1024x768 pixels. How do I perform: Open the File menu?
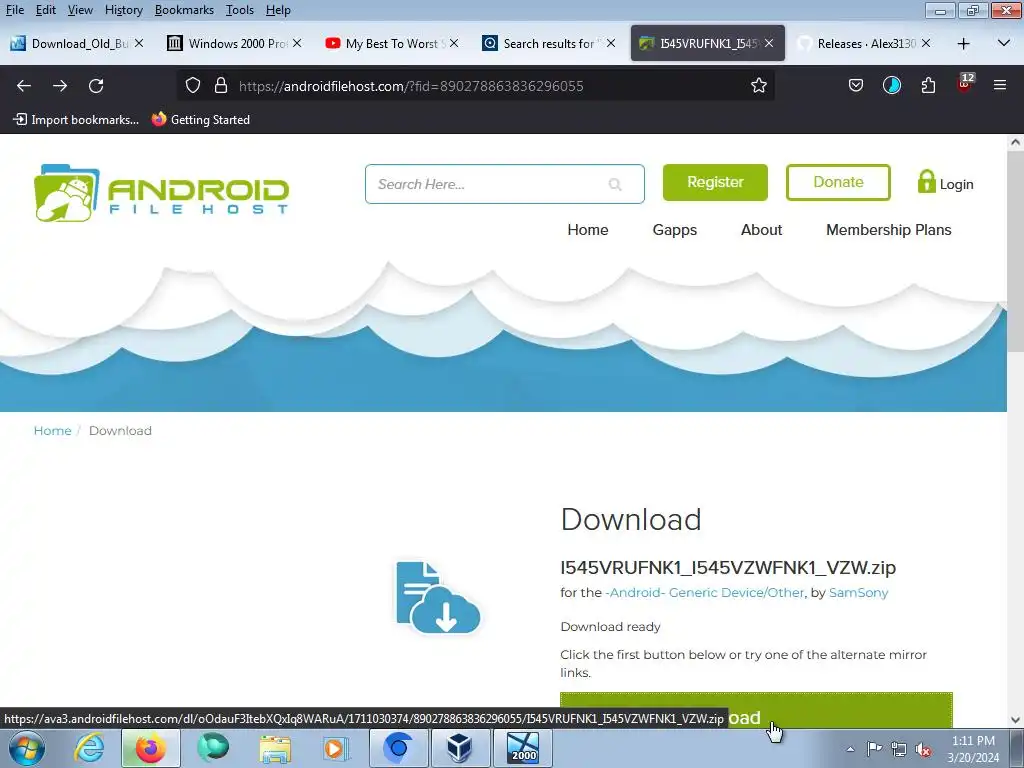(14, 10)
